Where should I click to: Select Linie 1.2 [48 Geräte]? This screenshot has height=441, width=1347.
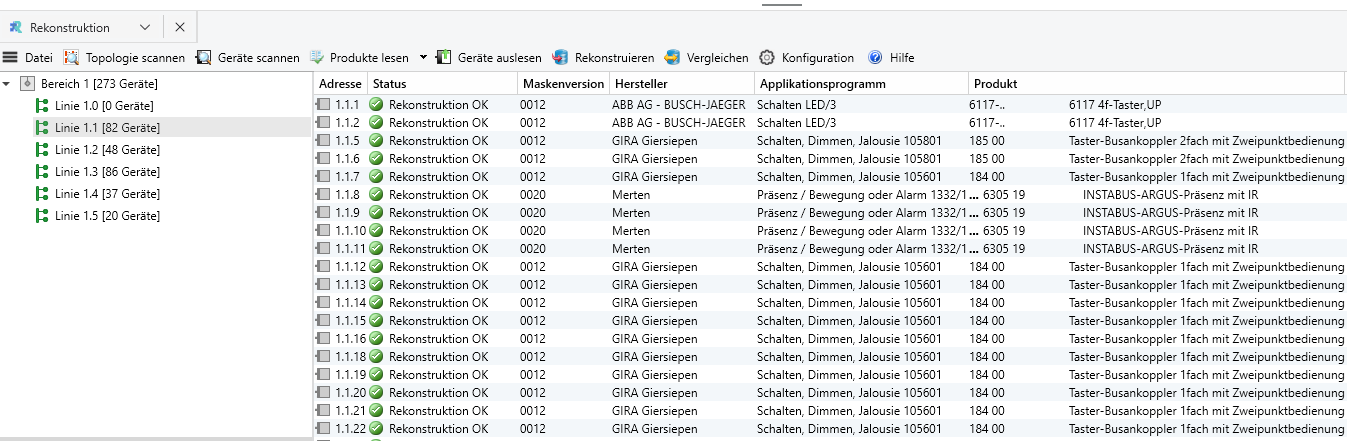(107, 150)
